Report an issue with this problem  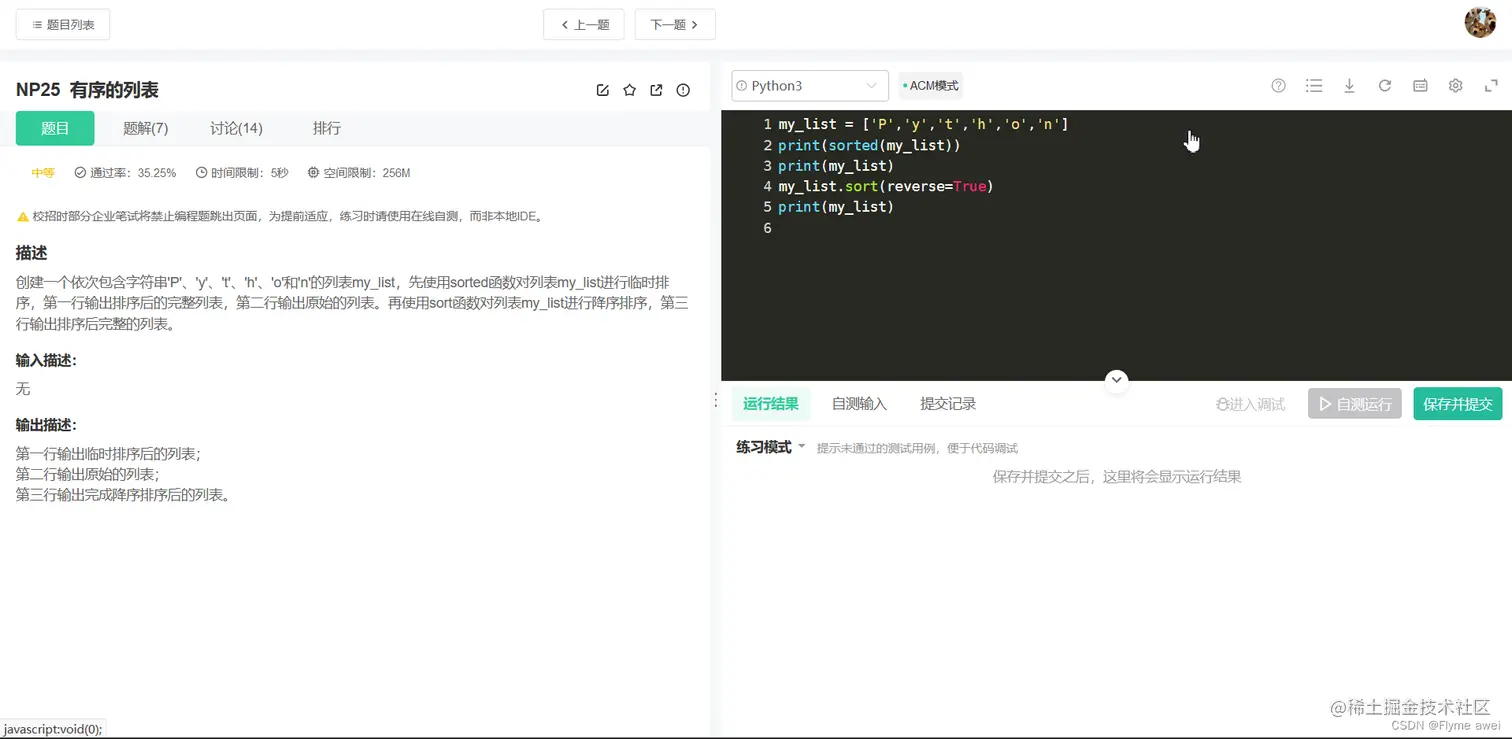click(683, 89)
